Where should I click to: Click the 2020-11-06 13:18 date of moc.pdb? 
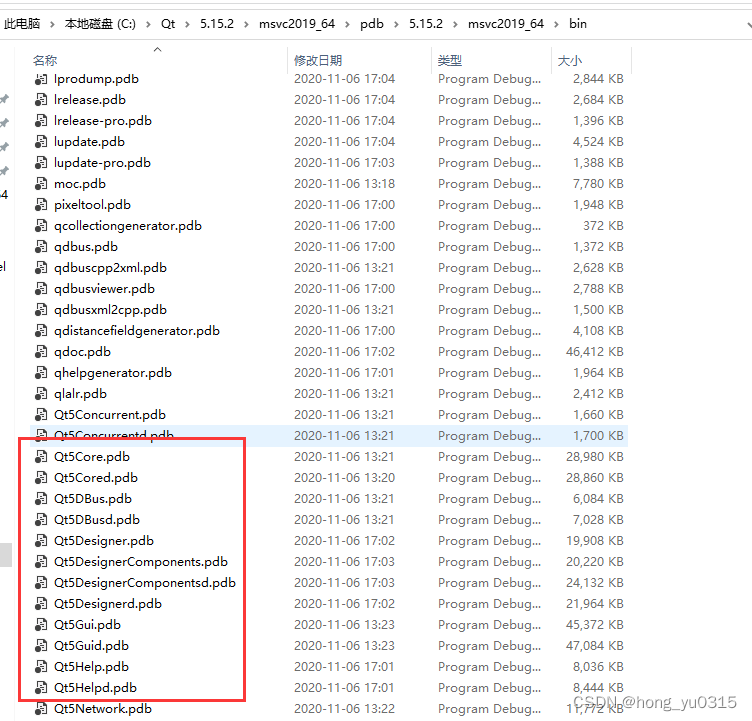(344, 184)
